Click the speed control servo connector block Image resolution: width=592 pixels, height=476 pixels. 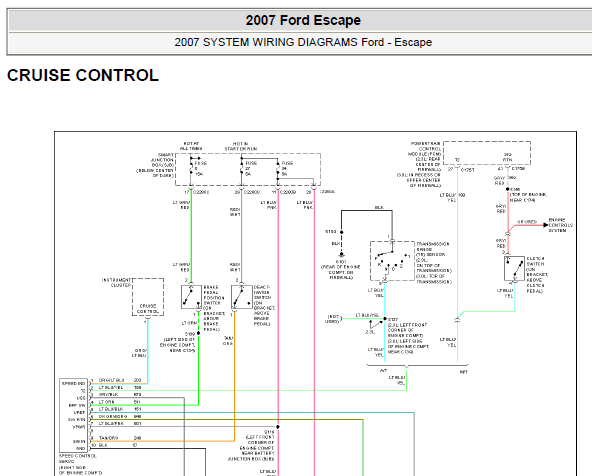point(74,416)
